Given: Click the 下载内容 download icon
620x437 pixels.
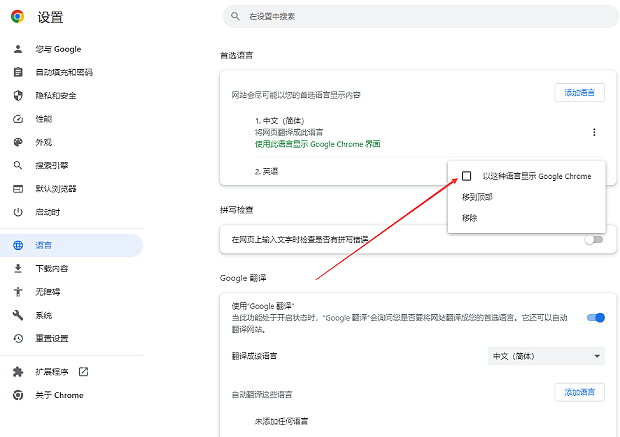Looking at the screenshot, I should click(x=18, y=268).
